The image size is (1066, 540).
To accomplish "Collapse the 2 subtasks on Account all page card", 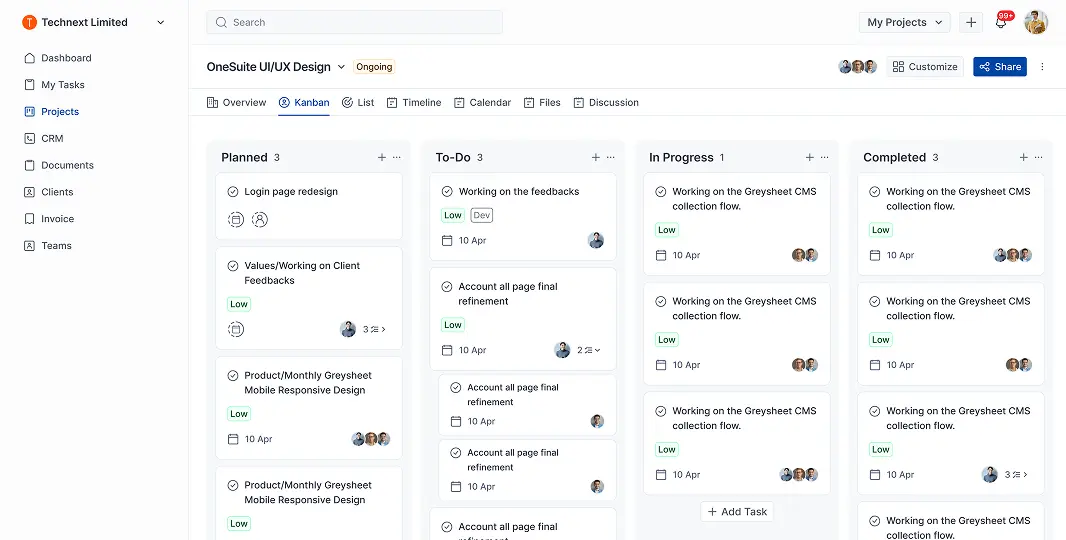I will [x=589, y=350].
